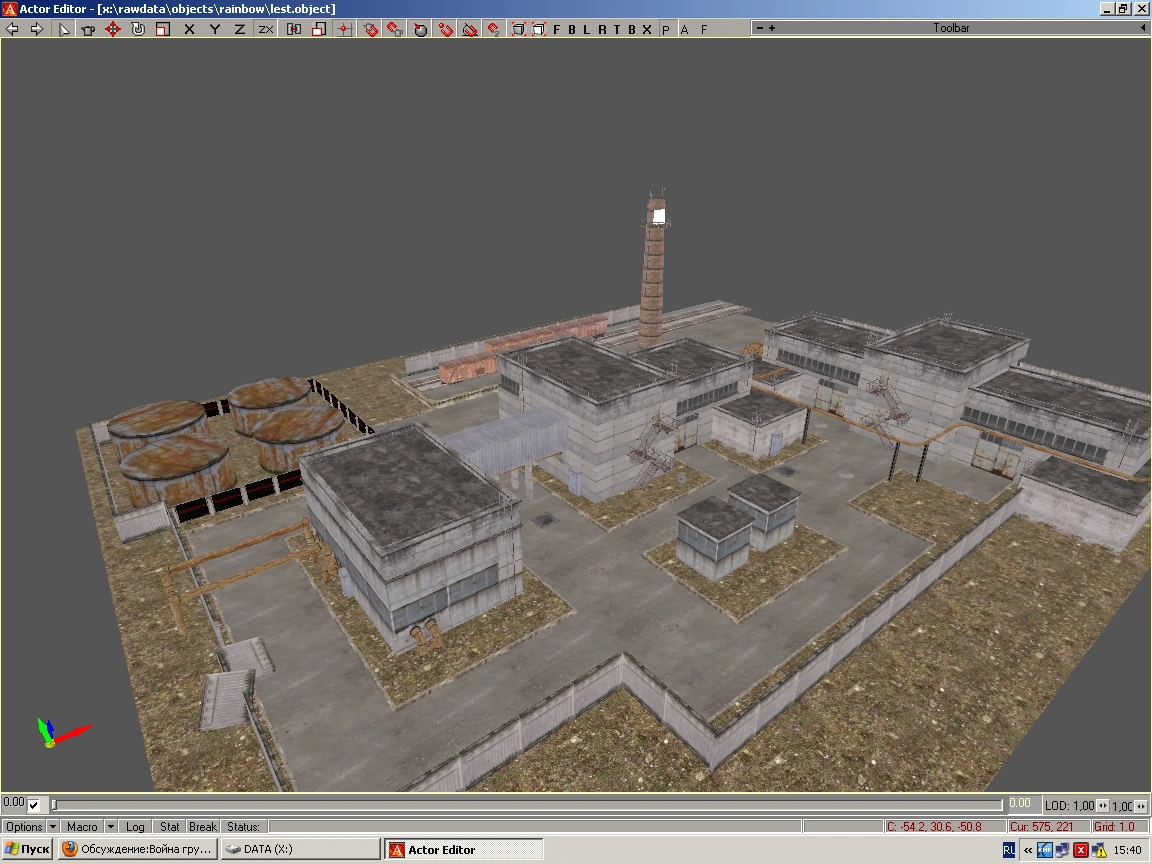Switch to Top view with T
Image resolution: width=1152 pixels, height=864 pixels.
[616, 29]
